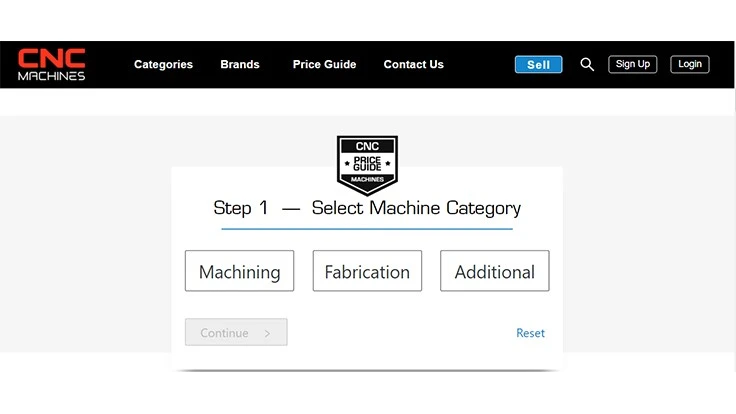Select the Machining category

tap(239, 271)
